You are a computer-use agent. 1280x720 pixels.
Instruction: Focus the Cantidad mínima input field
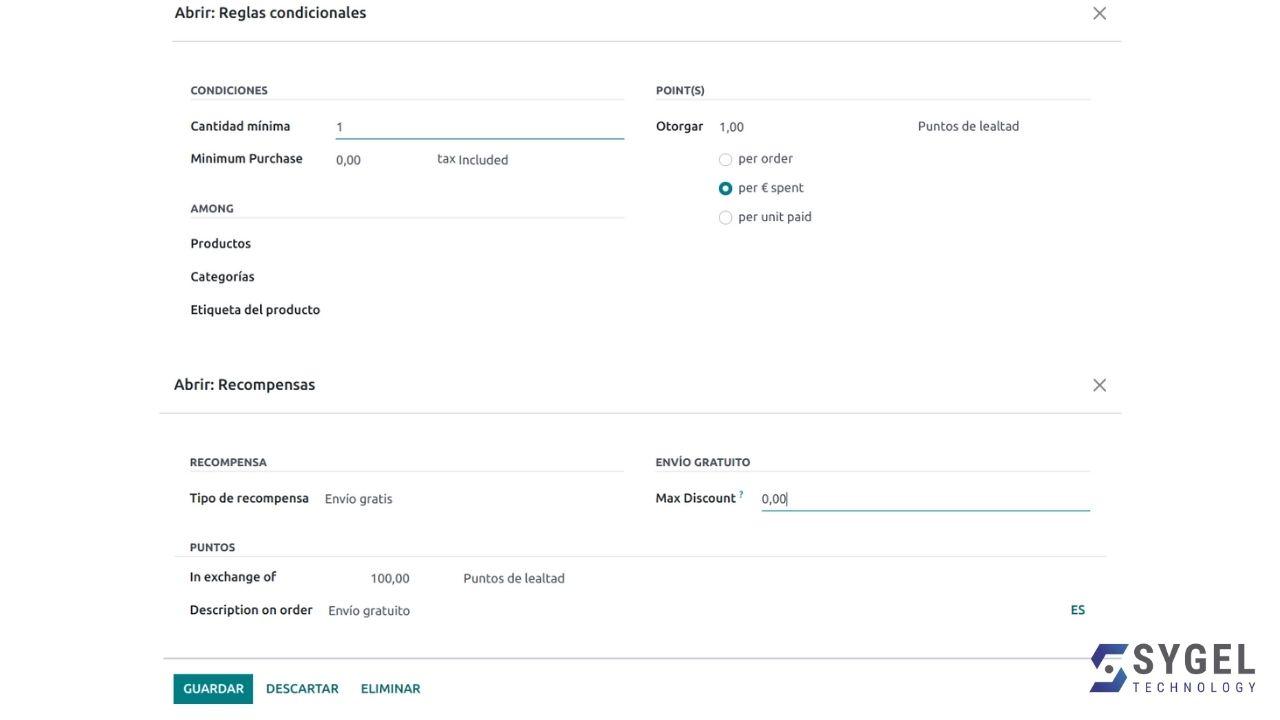click(478, 127)
